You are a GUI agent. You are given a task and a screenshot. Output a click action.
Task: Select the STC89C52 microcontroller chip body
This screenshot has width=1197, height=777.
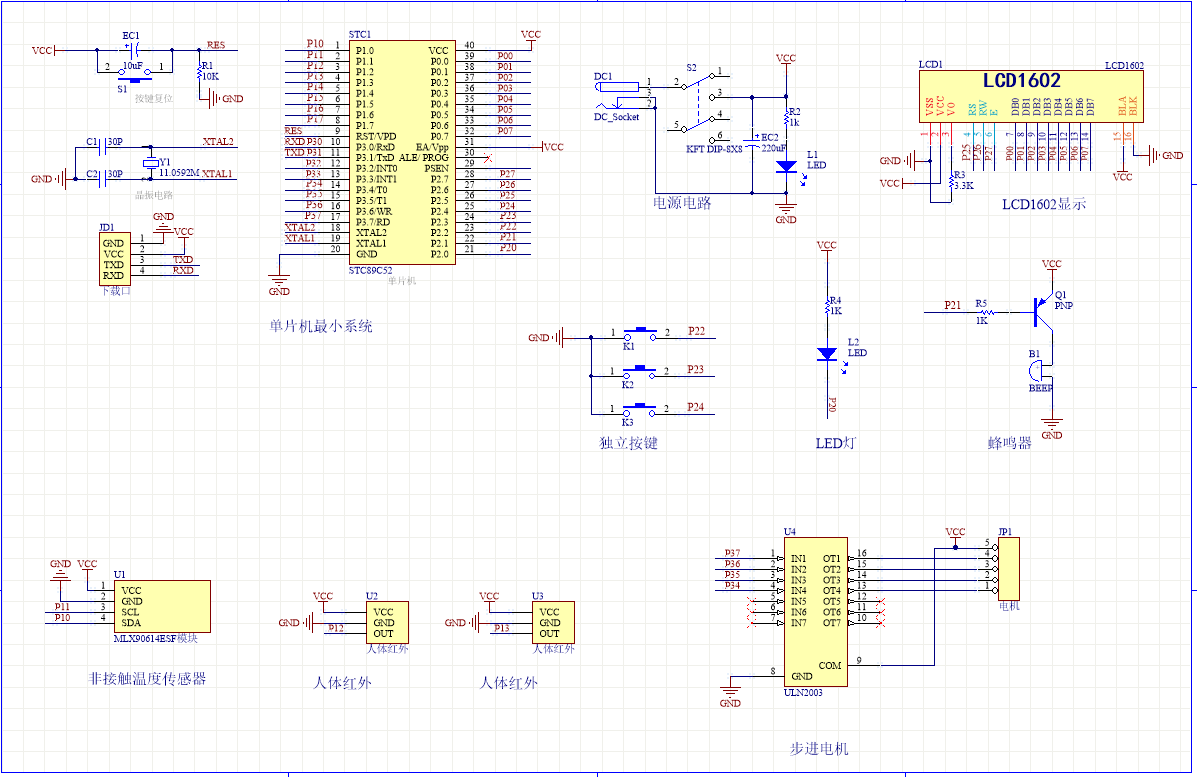[400, 152]
